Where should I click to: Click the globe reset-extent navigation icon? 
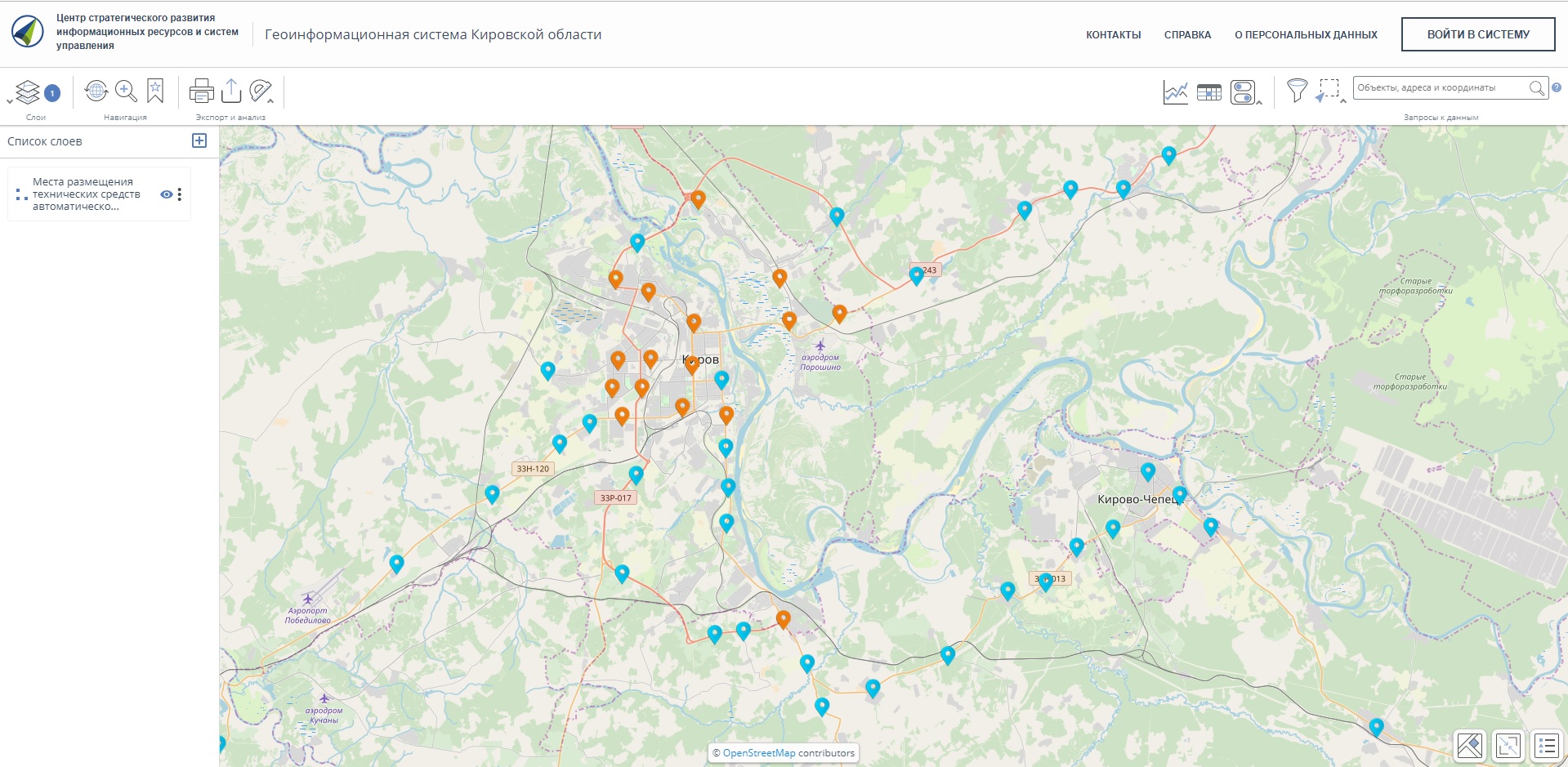(96, 91)
